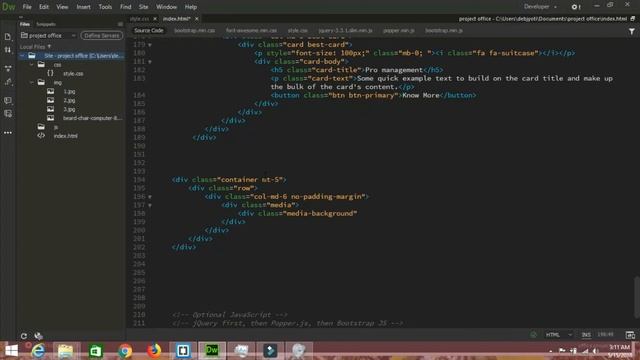Click the Expand All code icon in sidebar
Viewport: 640px width, 360px height.
pos(8,68)
